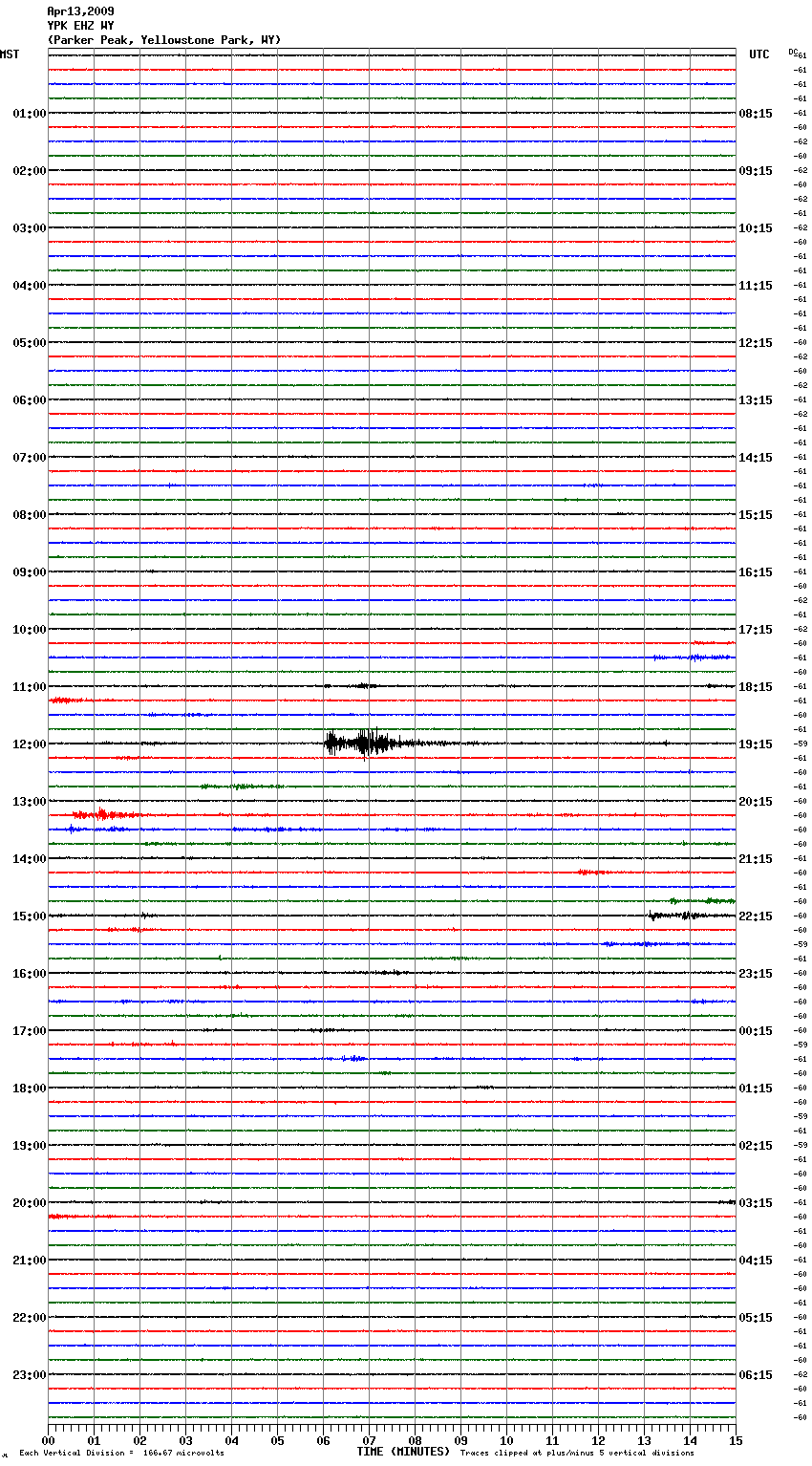Screen dimensions: 812x1466
Task: Select the station code YPK EHZ WY
Action: [80, 26]
